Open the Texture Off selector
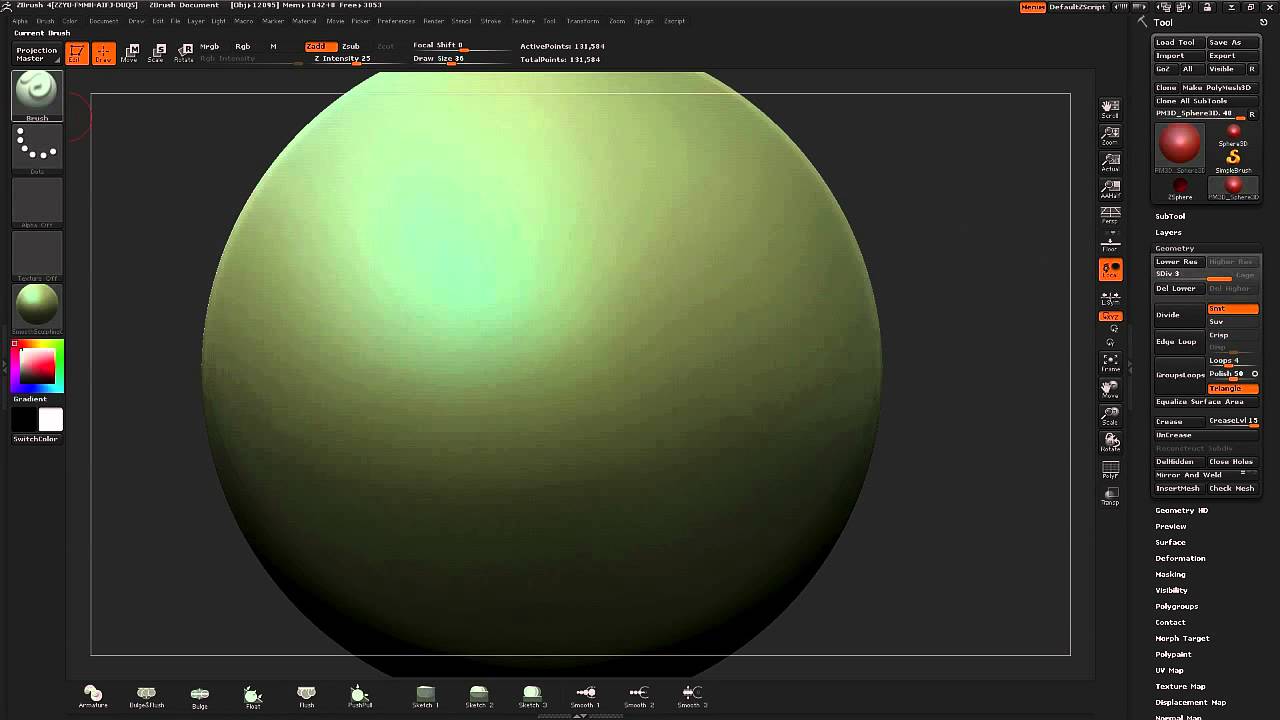This screenshot has width=1280, height=720. (37, 256)
